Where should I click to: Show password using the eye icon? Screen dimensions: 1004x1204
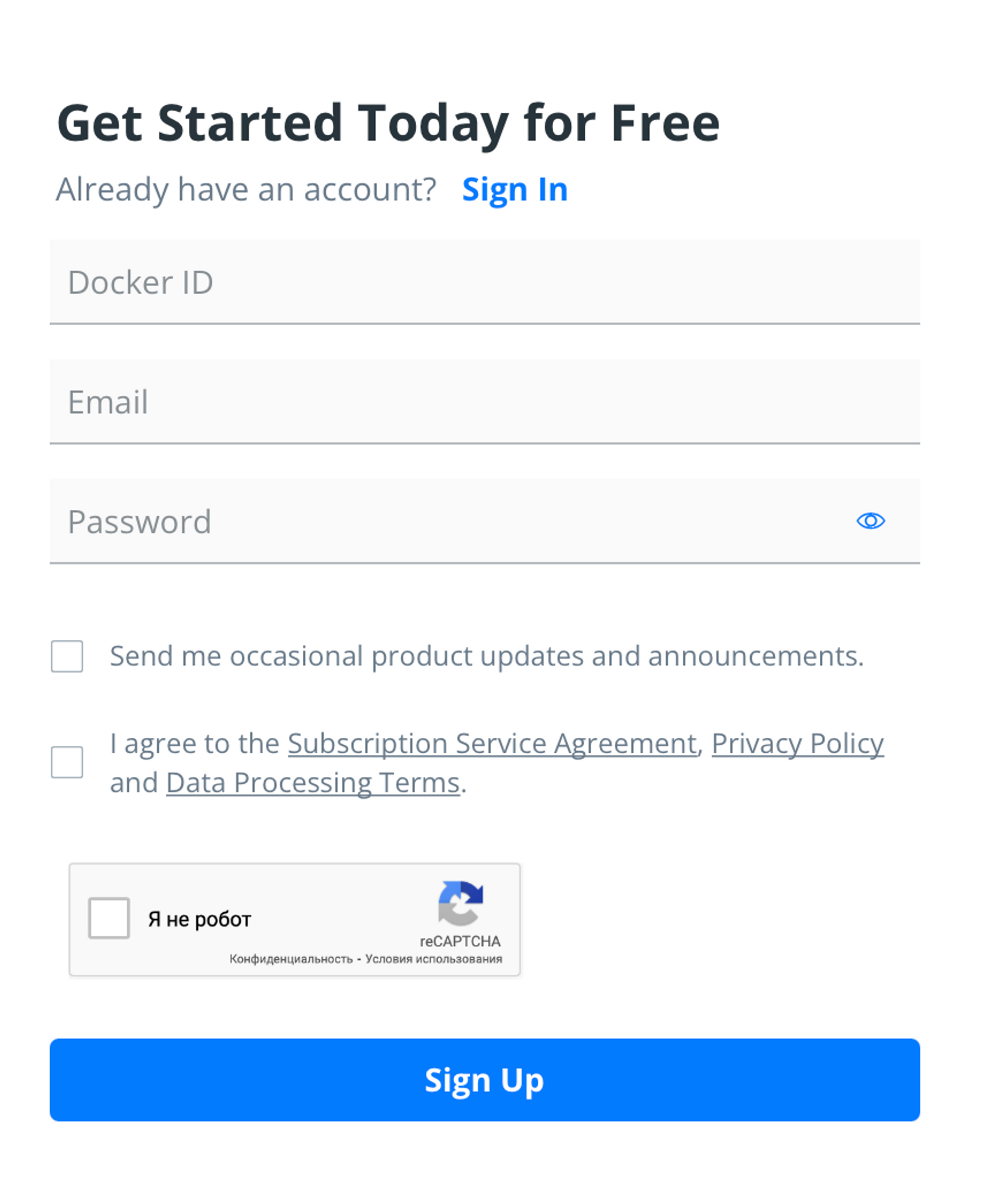click(870, 520)
